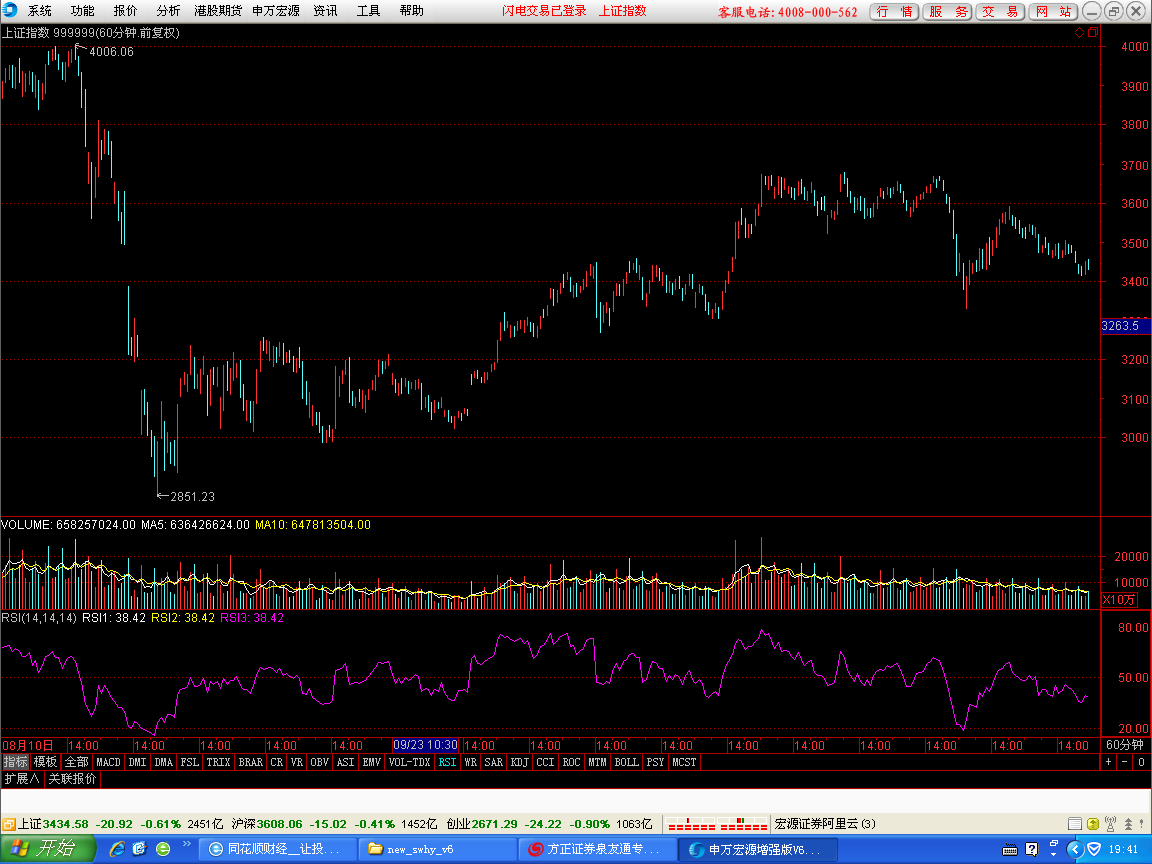Click the second browser icon in quick launch
Image resolution: width=1152 pixels, height=864 pixels.
pos(140,849)
